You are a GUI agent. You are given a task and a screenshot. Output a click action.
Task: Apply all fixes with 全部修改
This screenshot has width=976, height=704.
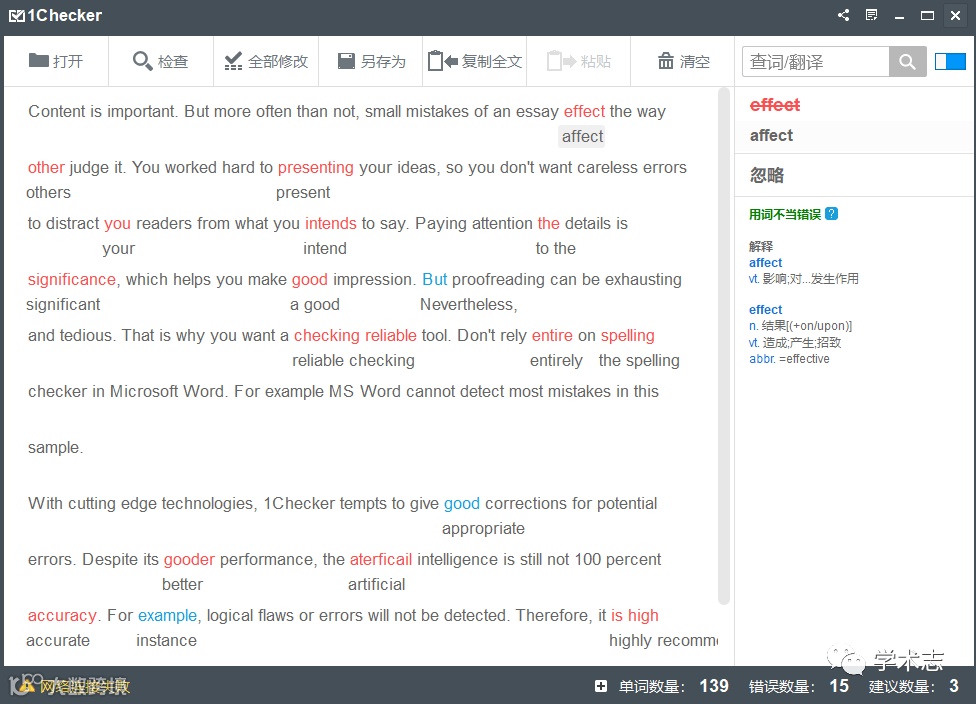point(266,61)
